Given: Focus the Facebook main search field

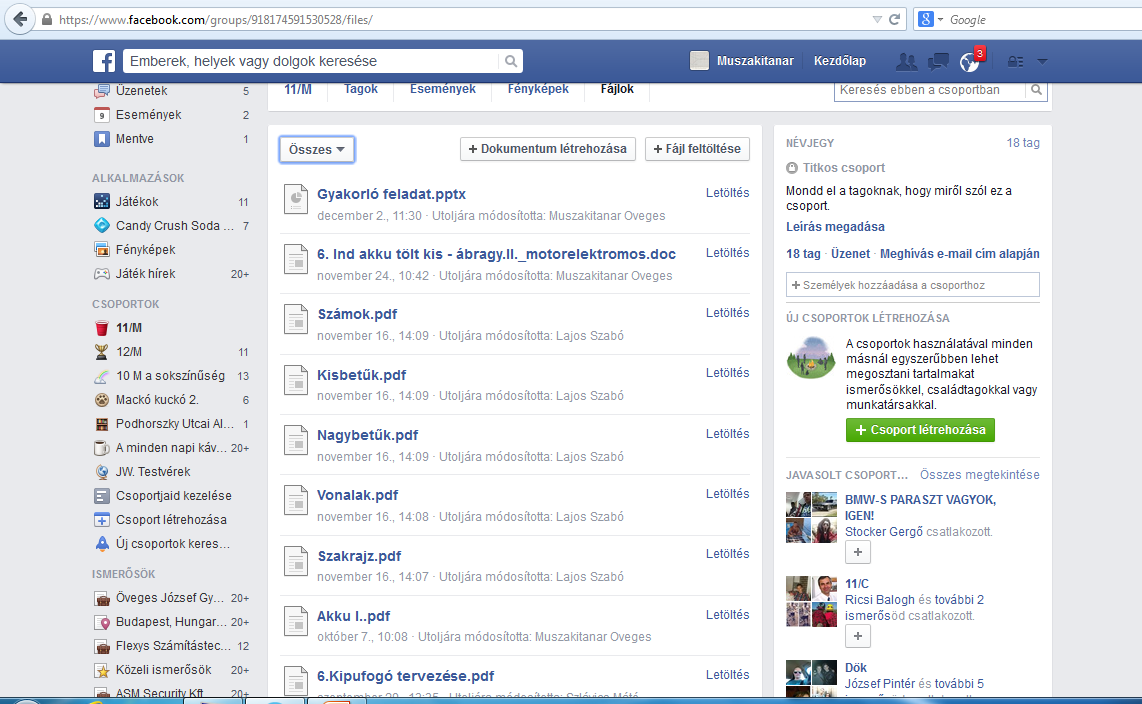Looking at the screenshot, I should click(312, 61).
